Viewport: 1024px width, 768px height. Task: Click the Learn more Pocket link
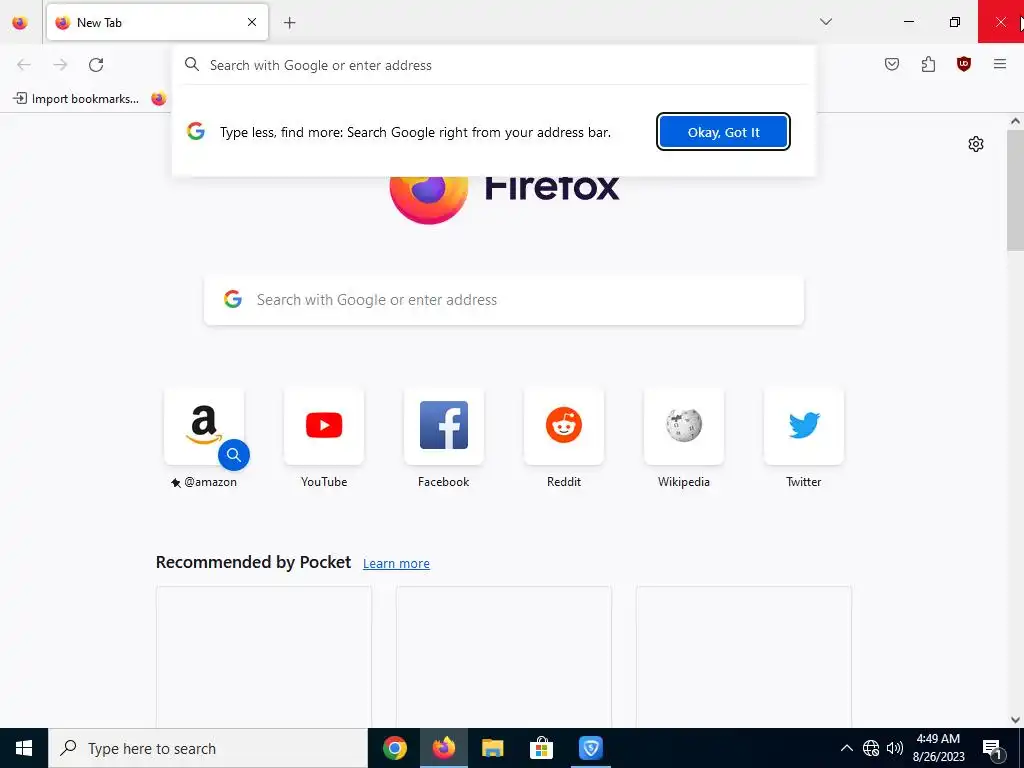pyautogui.click(x=396, y=564)
